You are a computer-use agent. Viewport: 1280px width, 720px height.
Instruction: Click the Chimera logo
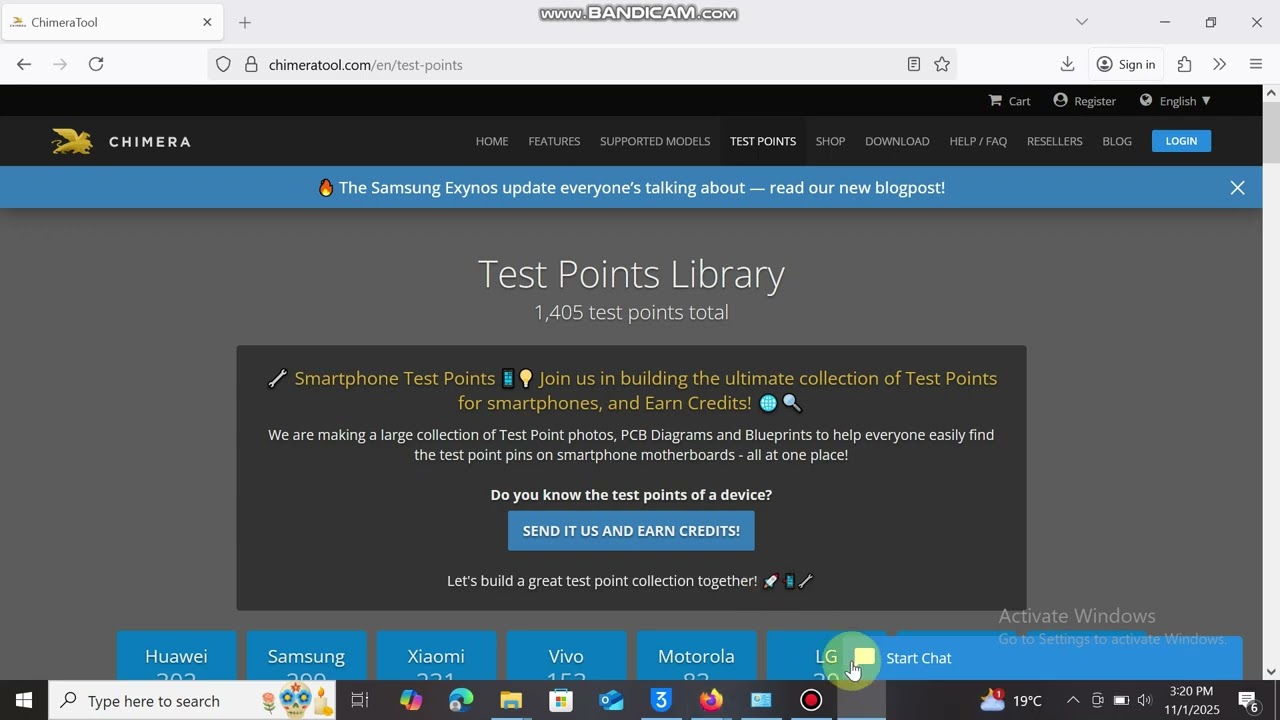[x=121, y=141]
